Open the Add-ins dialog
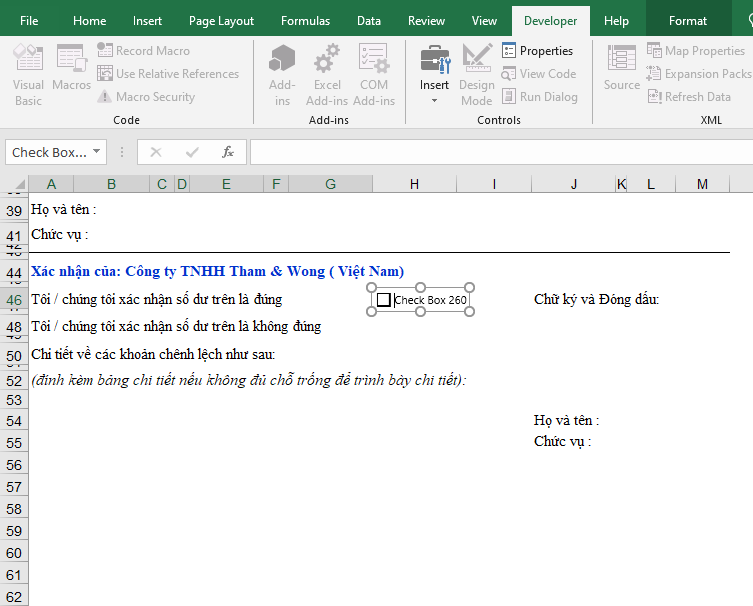 (282, 74)
